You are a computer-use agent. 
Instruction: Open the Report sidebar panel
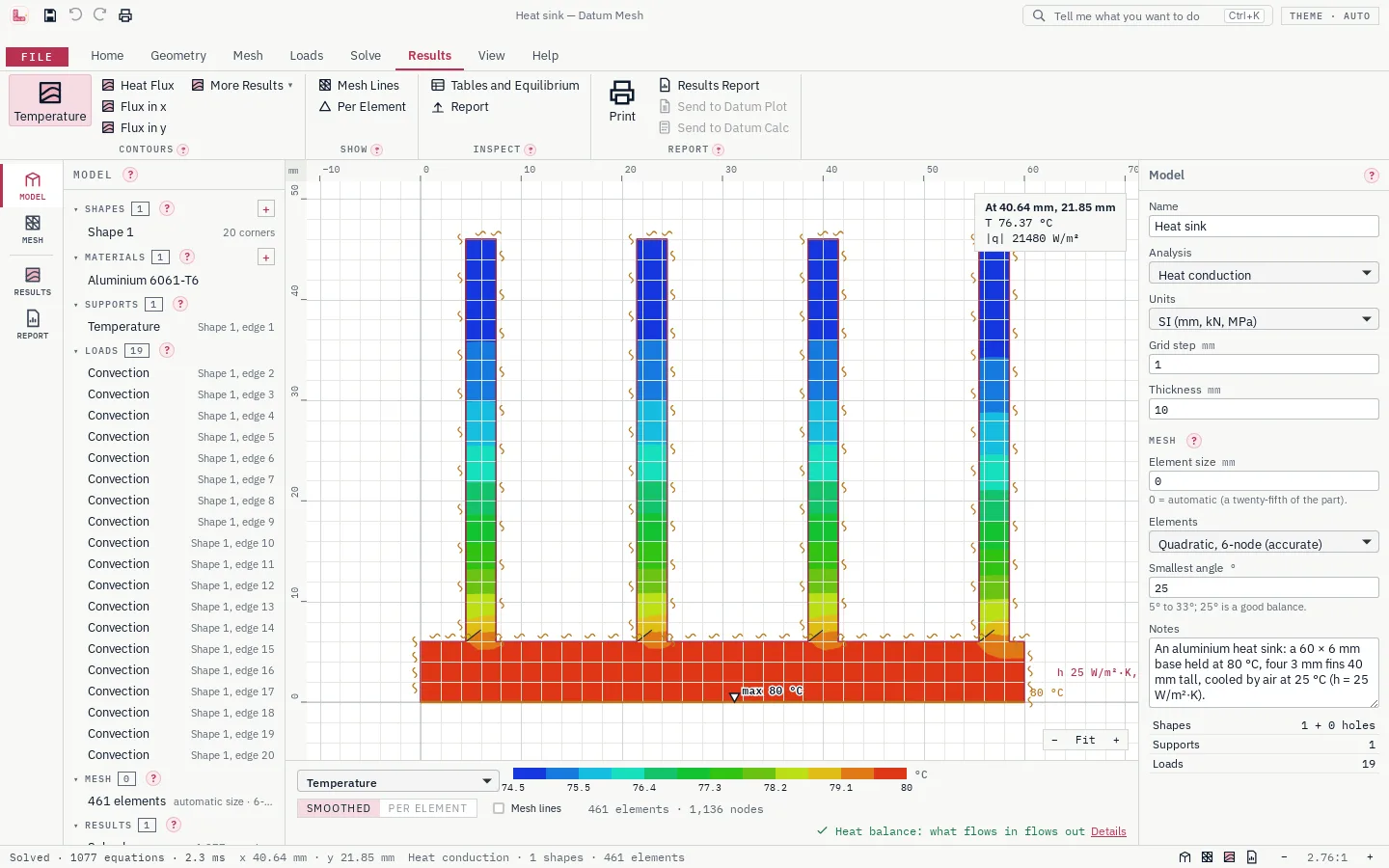pos(33,325)
